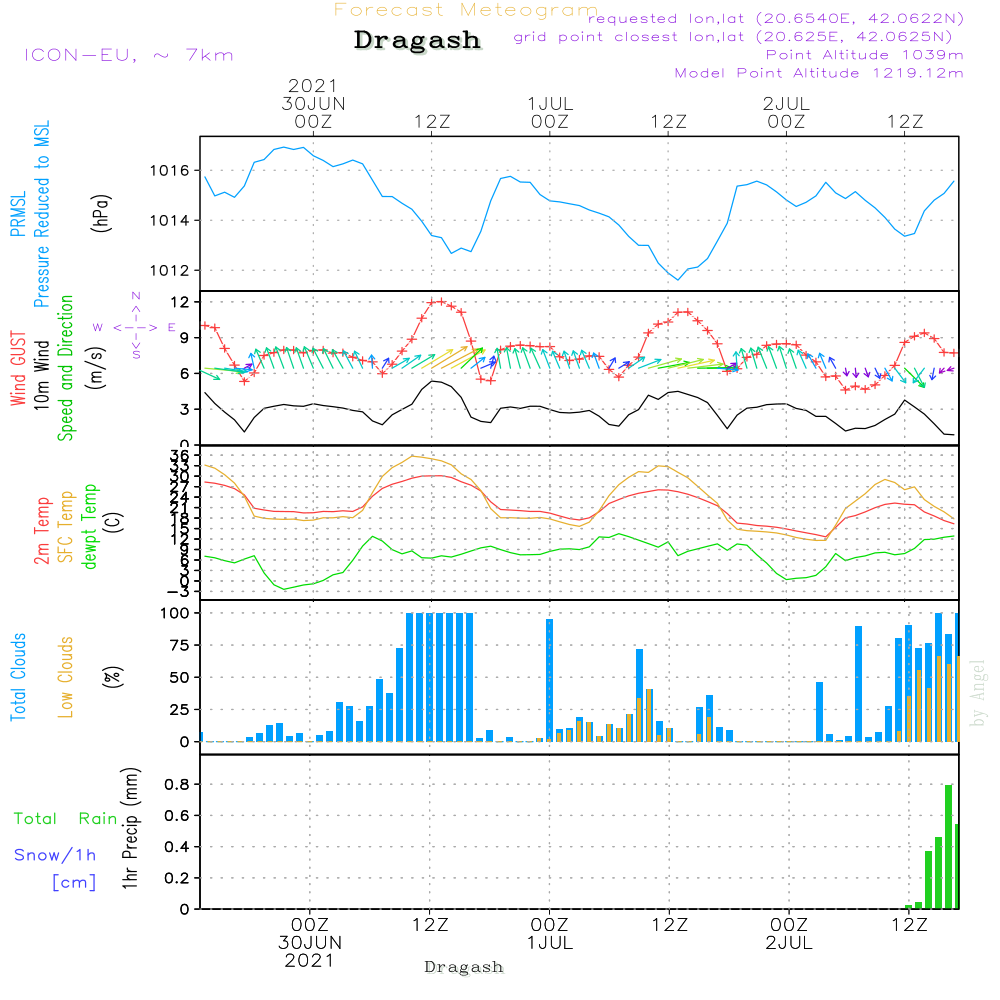The image size is (1000, 1000).
Task: Select the '9' value on the wind axis
Action: (x=184, y=337)
